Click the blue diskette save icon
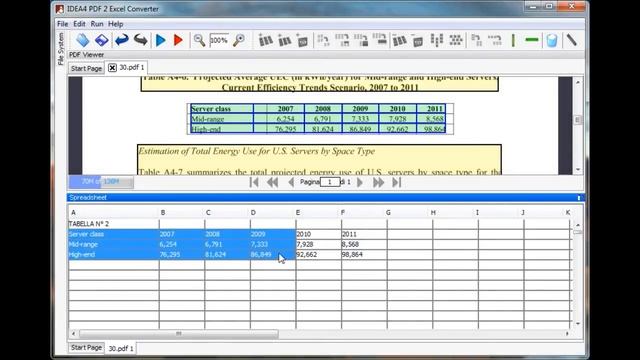 [x=101, y=40]
